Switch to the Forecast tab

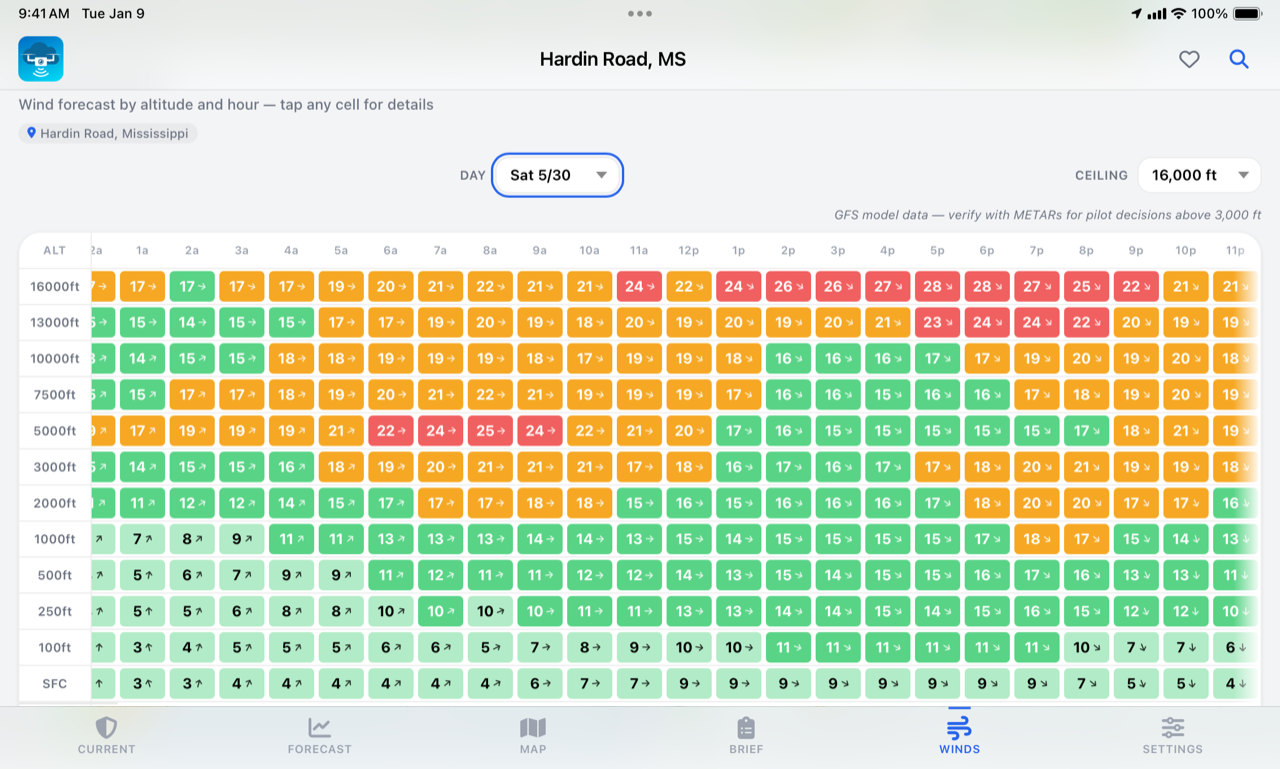(320, 735)
